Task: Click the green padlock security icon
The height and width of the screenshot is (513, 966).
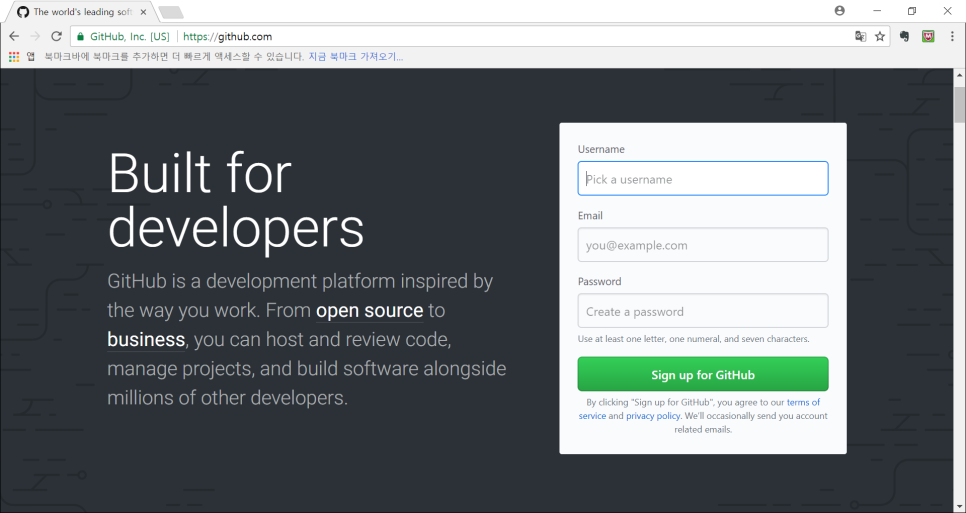Action: click(80, 36)
